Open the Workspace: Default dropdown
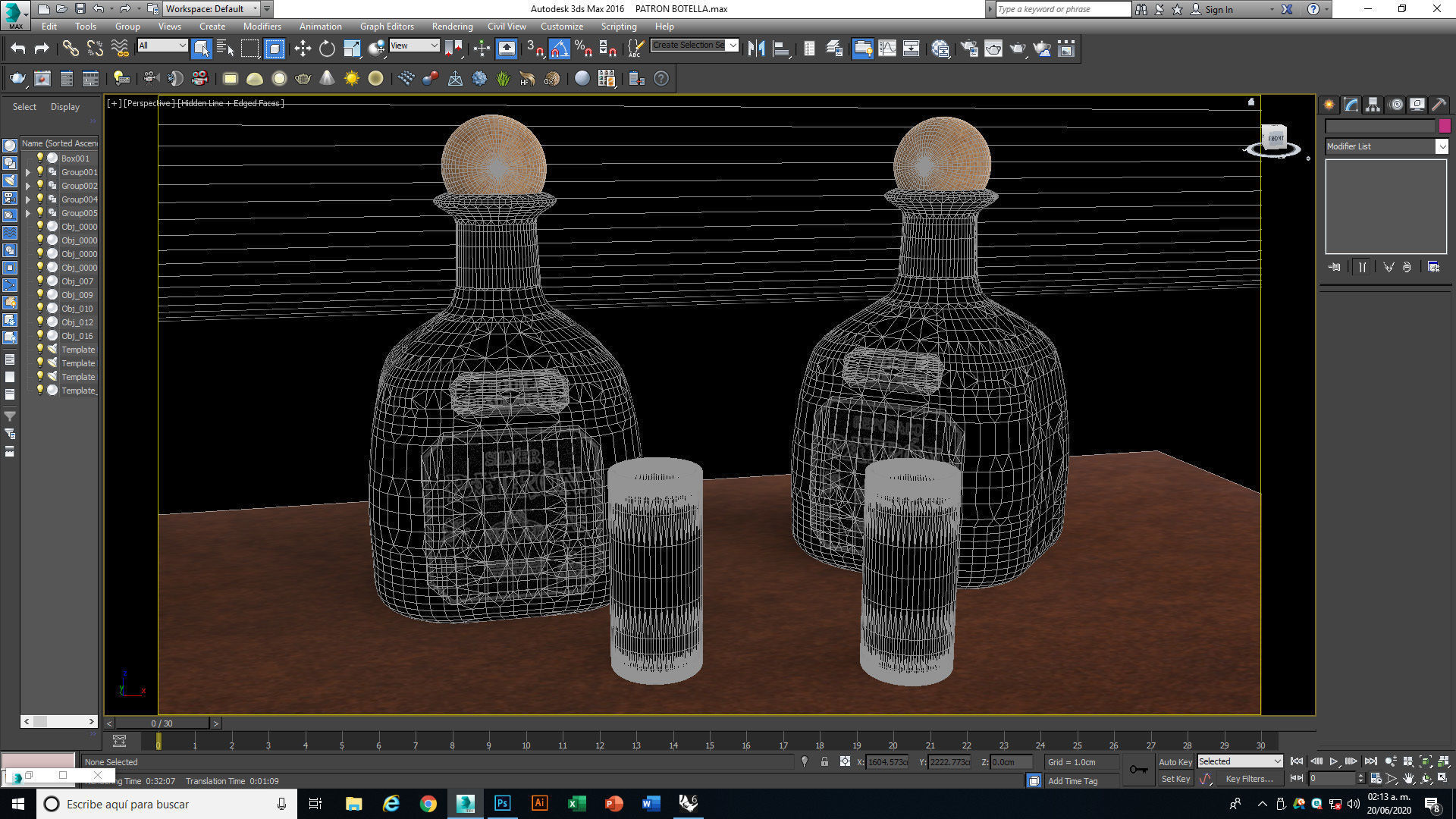1456x819 pixels. click(x=212, y=9)
